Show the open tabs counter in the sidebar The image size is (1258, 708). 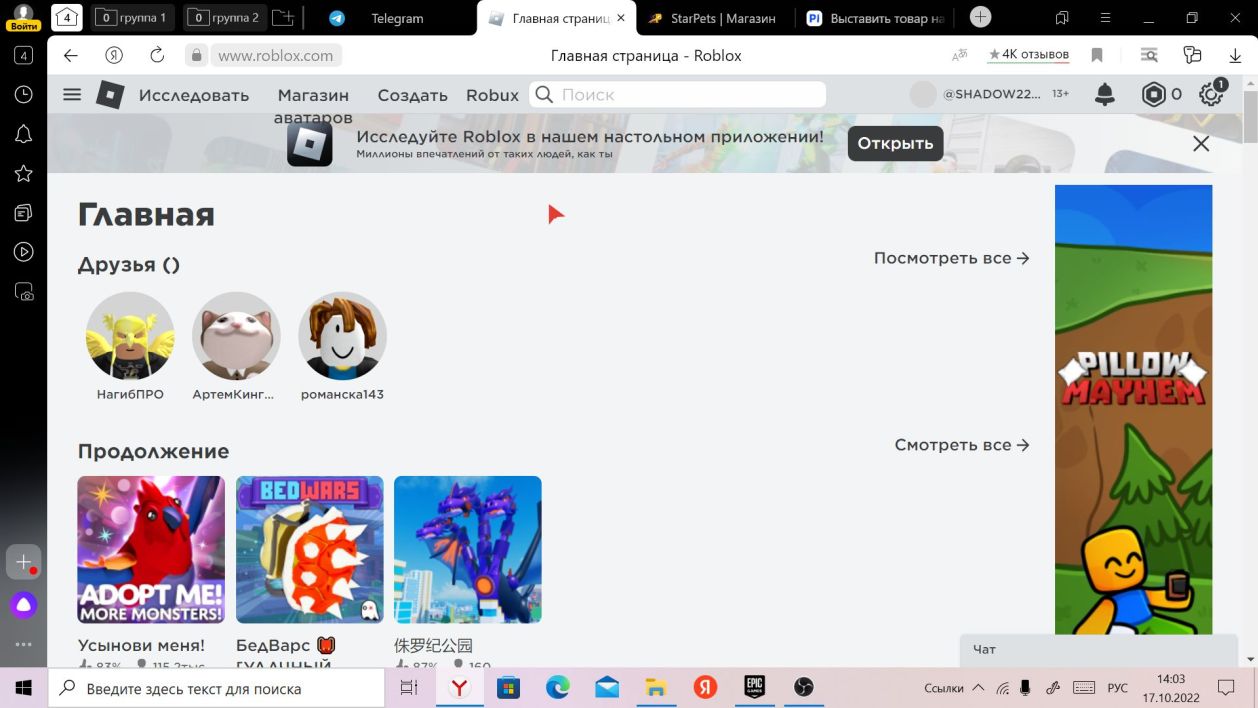(x=24, y=56)
